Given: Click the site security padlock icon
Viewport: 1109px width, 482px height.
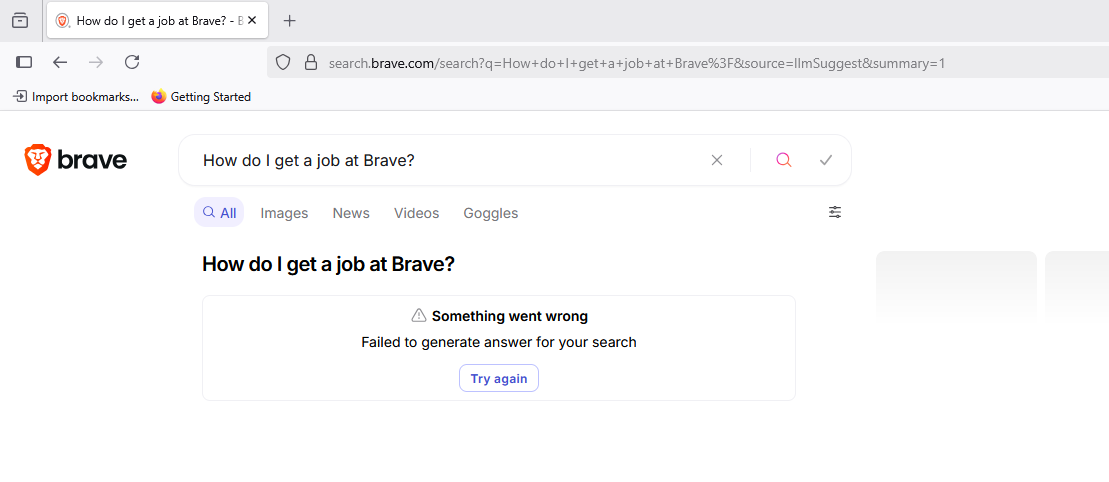Looking at the screenshot, I should [x=310, y=63].
